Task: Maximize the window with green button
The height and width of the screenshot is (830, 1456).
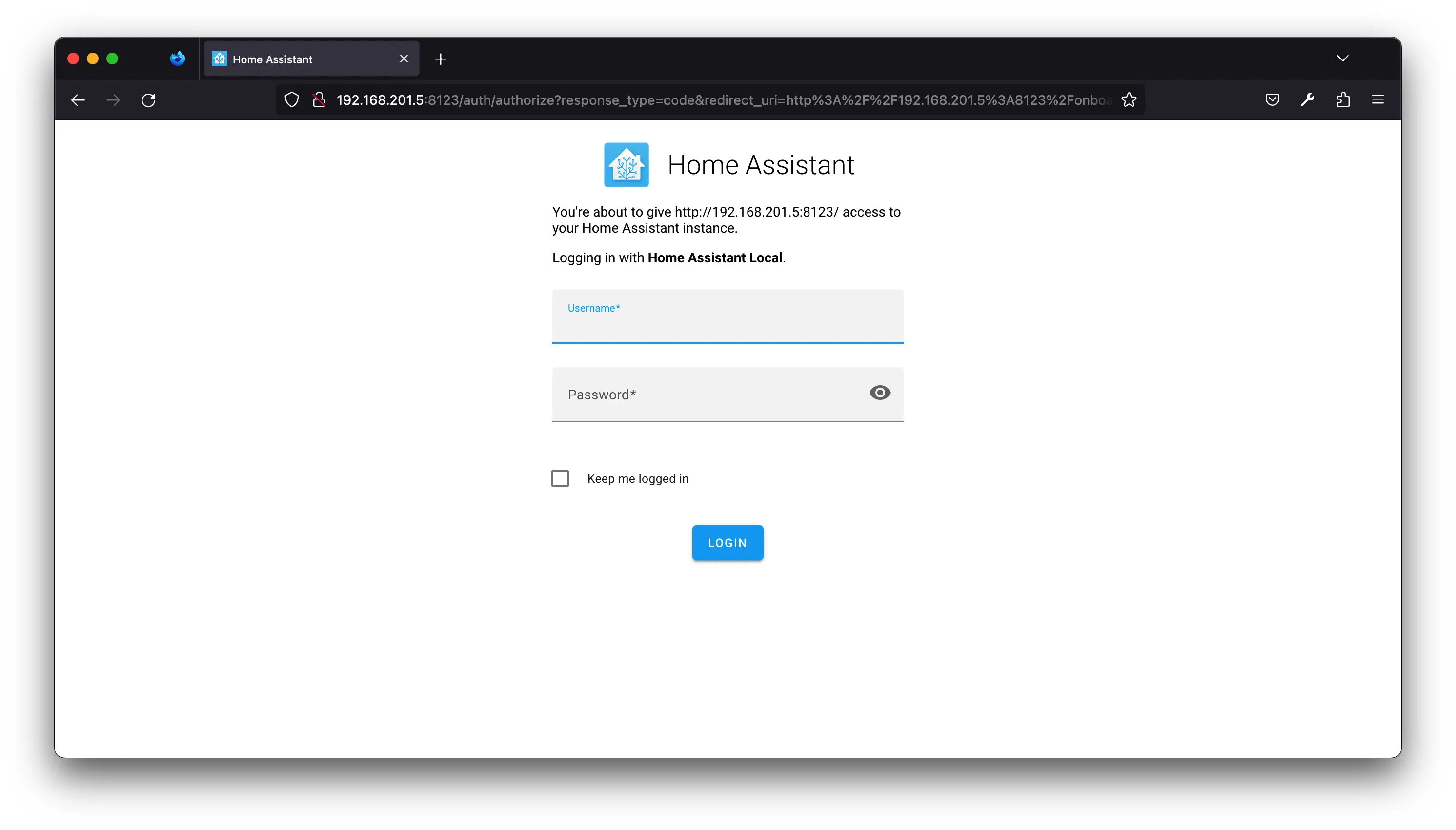Action: [x=112, y=59]
